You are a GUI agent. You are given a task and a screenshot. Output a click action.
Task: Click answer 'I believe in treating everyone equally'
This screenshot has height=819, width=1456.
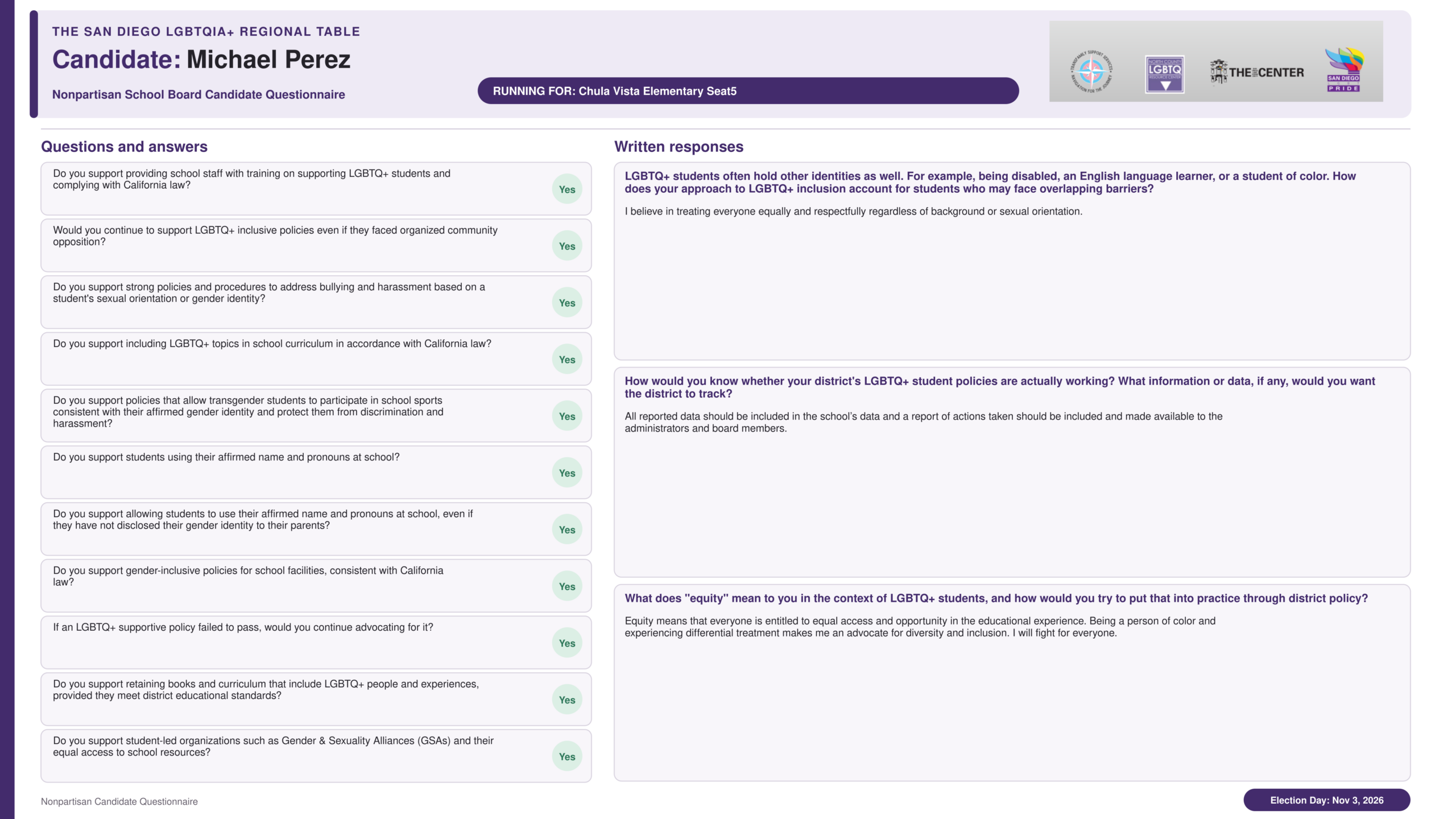click(x=853, y=212)
